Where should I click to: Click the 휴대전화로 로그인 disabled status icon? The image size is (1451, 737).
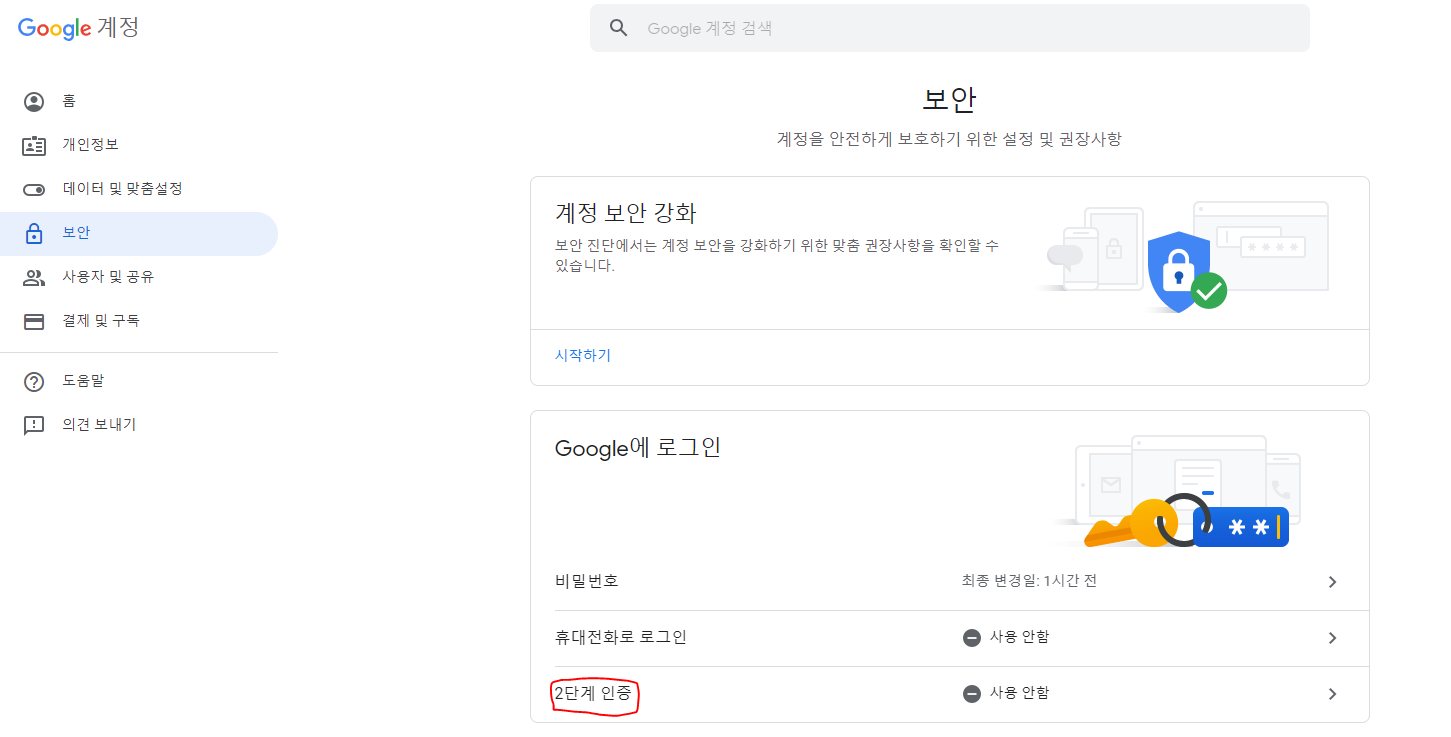[x=971, y=638]
